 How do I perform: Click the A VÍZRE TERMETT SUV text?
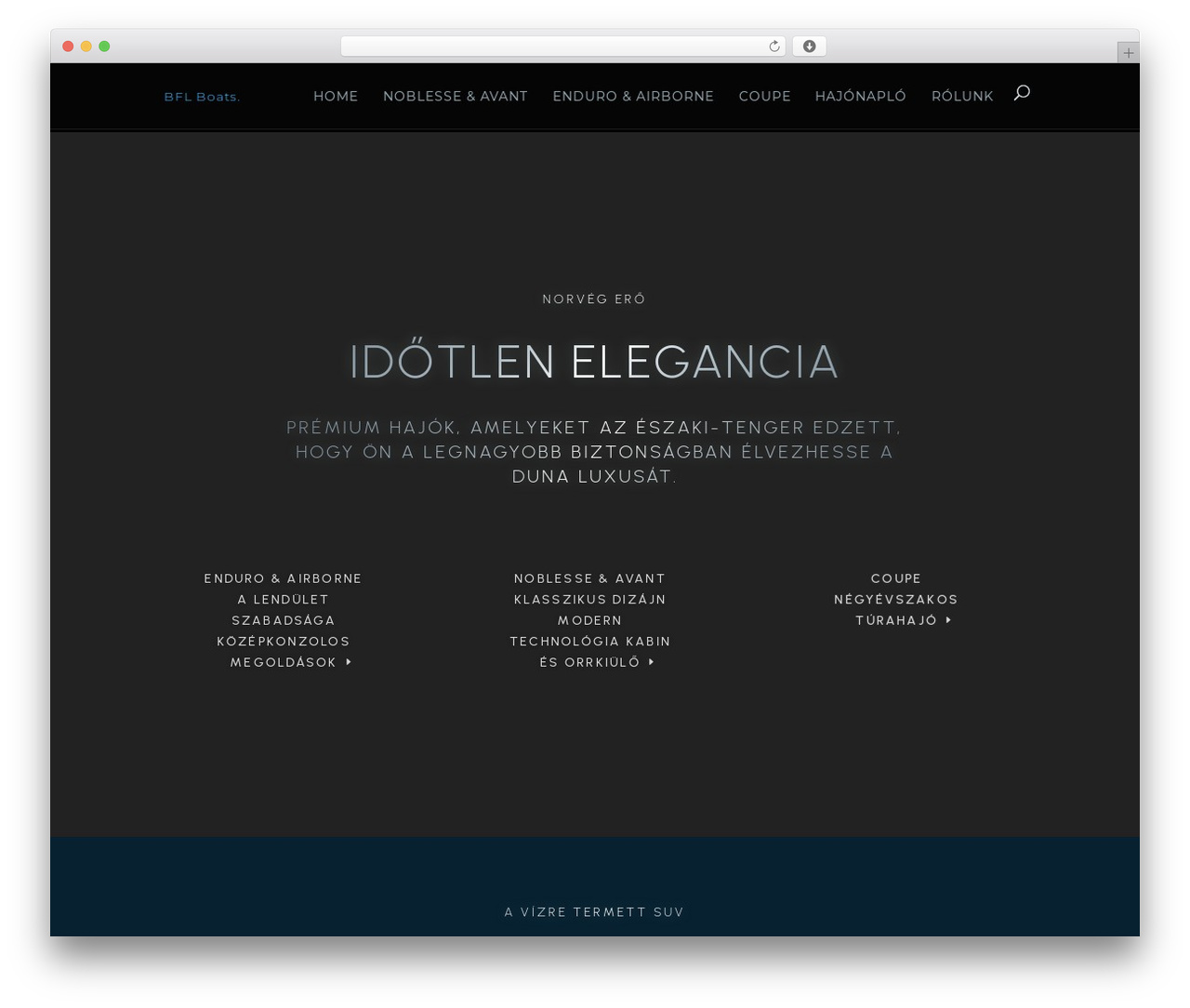point(594,912)
